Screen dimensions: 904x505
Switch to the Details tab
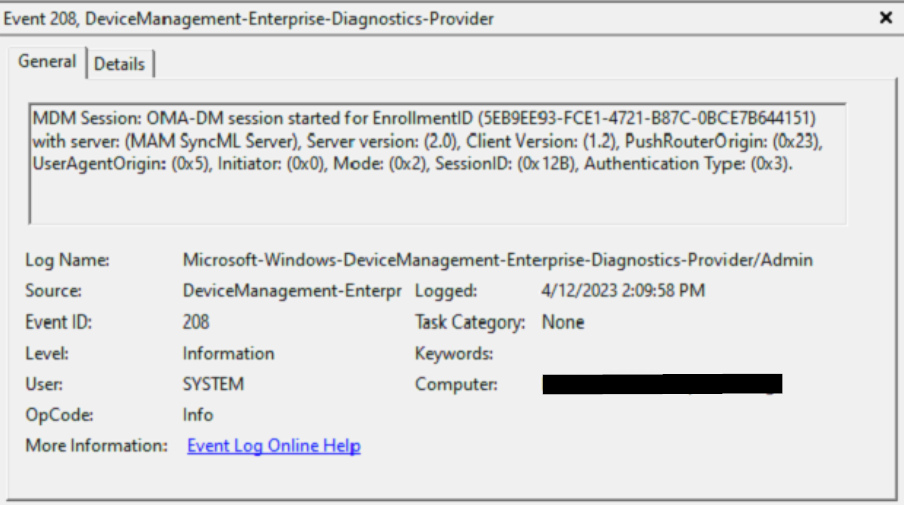tap(120, 64)
